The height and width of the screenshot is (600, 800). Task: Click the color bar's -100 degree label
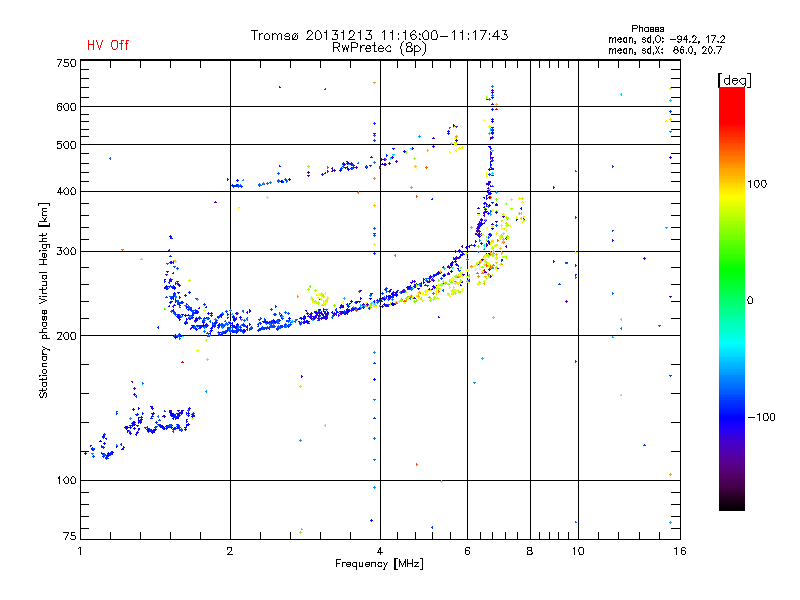click(761, 417)
